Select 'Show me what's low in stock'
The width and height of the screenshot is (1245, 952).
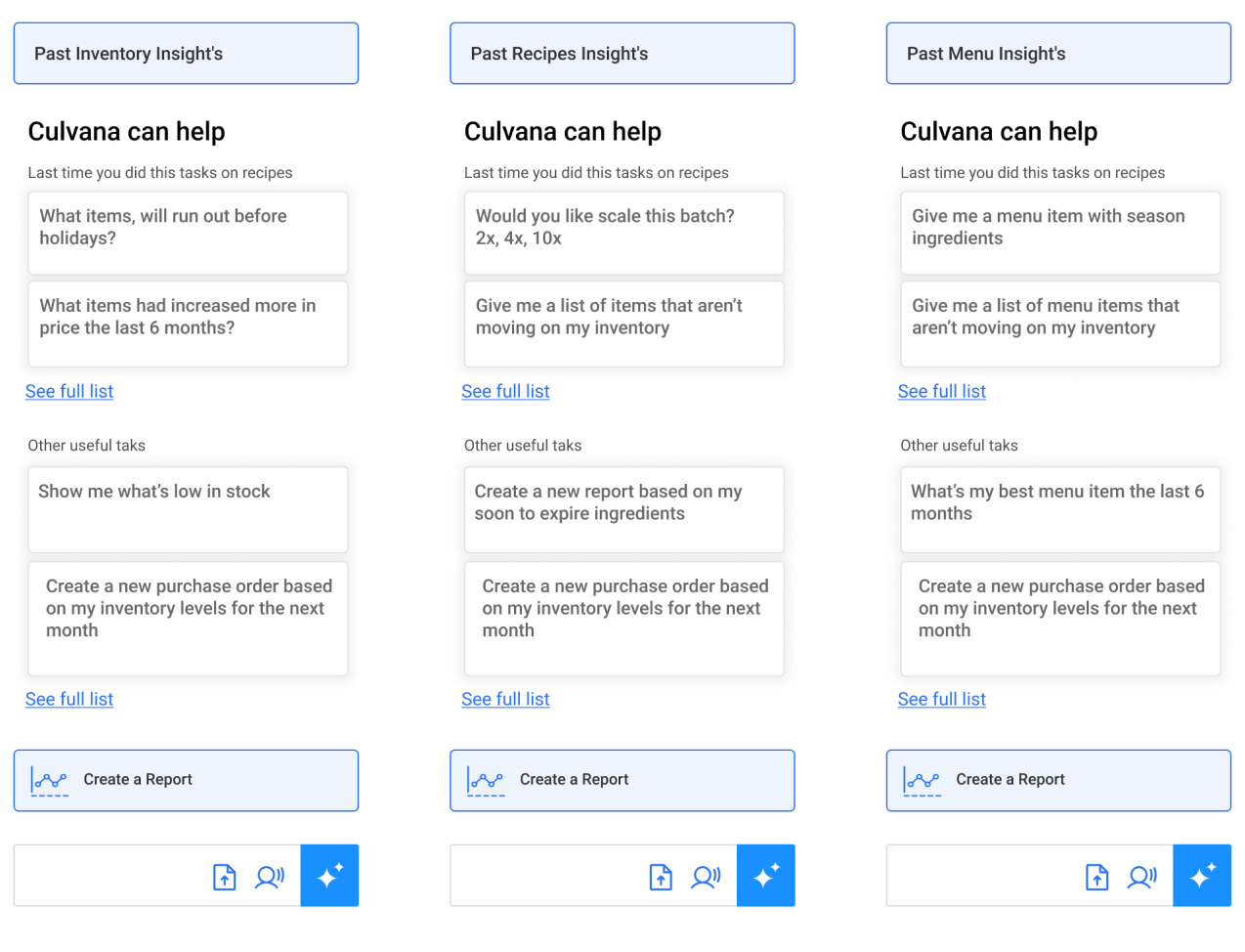[x=188, y=509]
